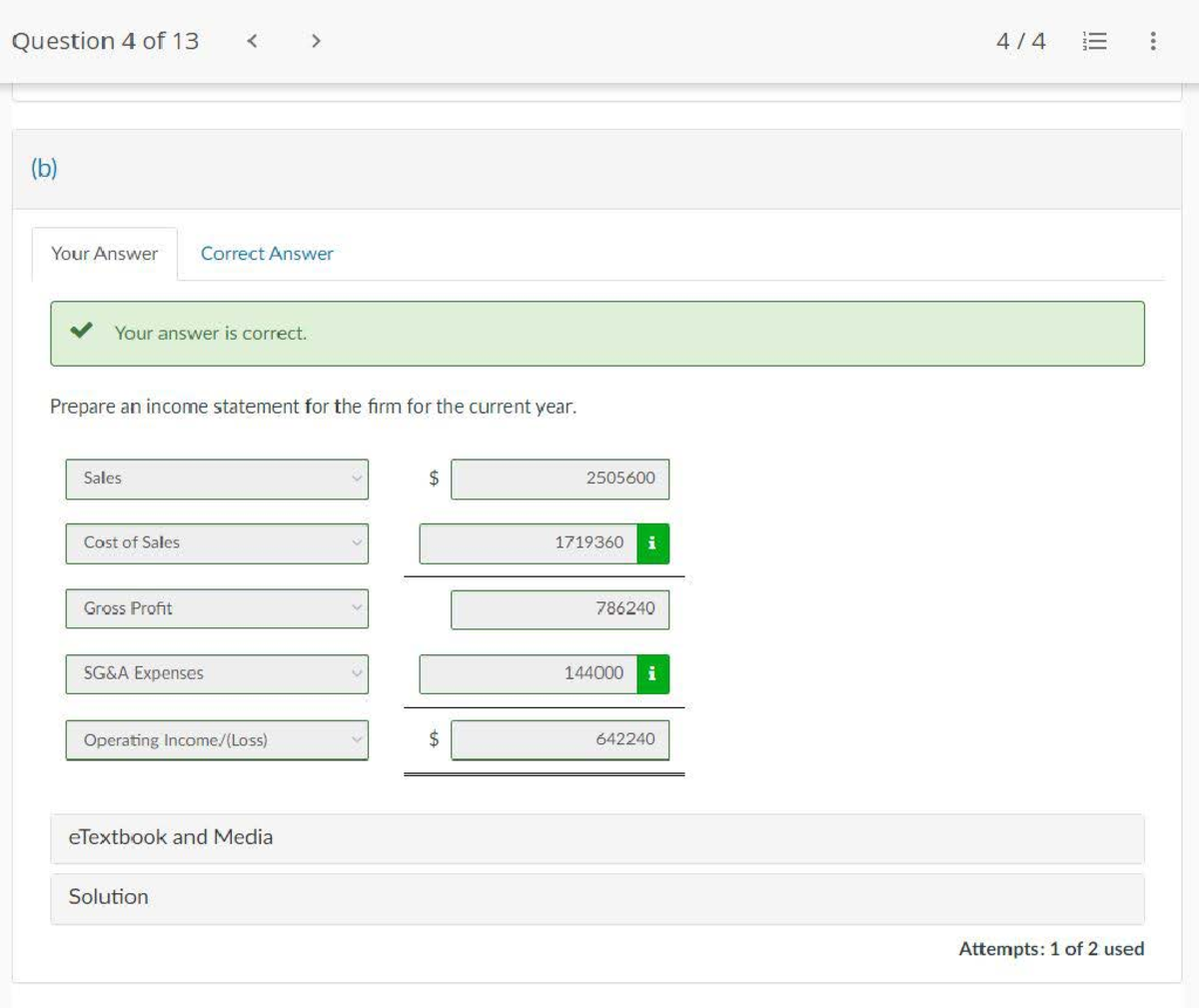Expand the eTextbook and Media section

point(597,838)
